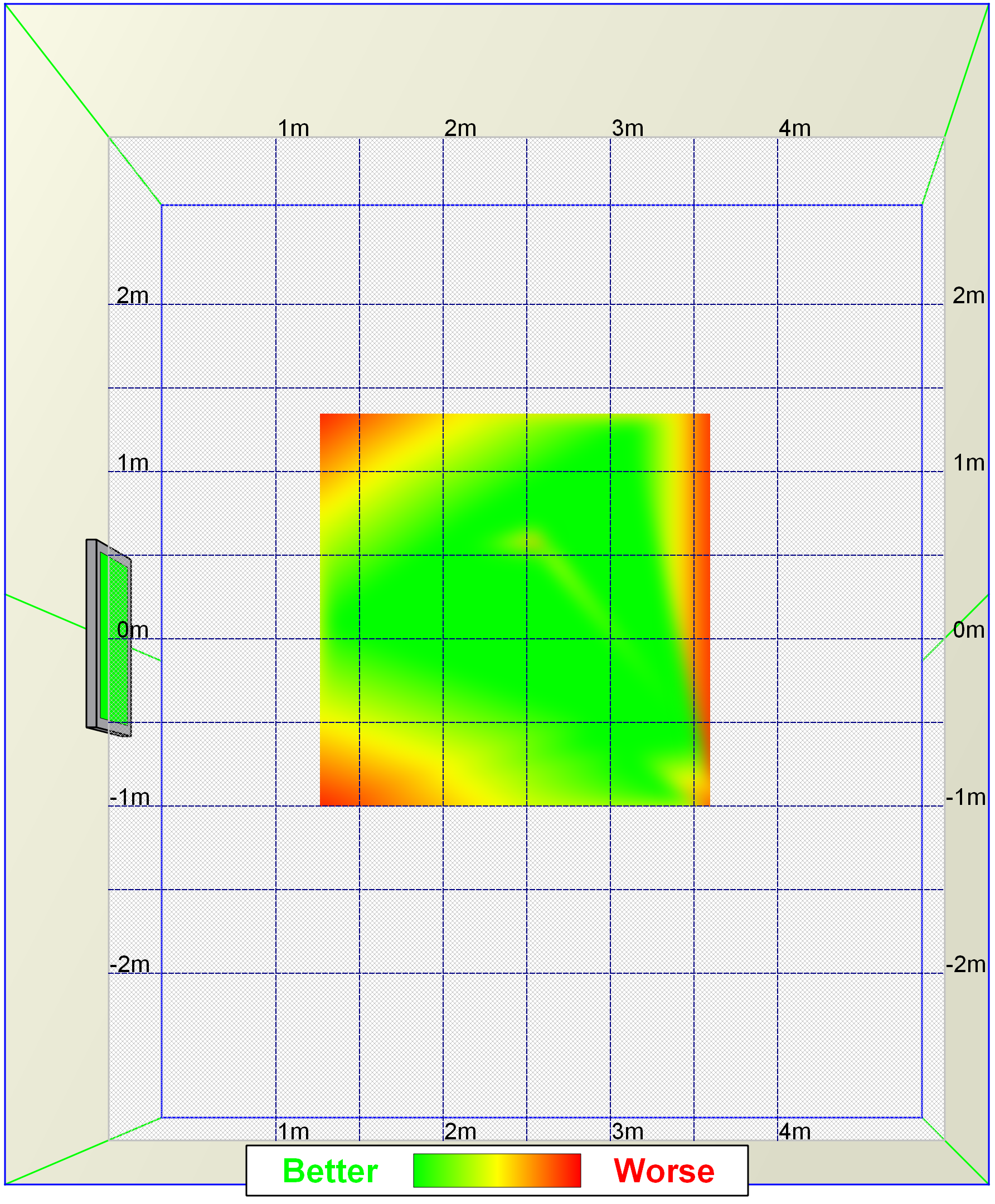Select the red top-left corner of heatmap

coord(331,427)
